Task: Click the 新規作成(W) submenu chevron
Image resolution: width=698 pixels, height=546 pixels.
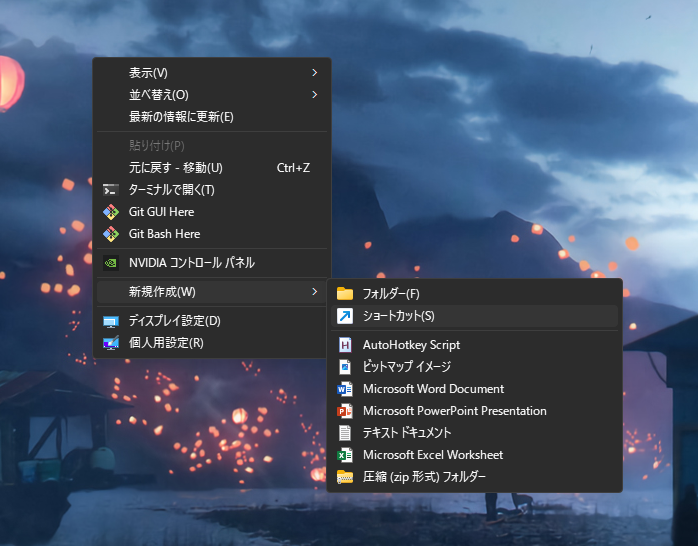Action: pyautogui.click(x=315, y=291)
